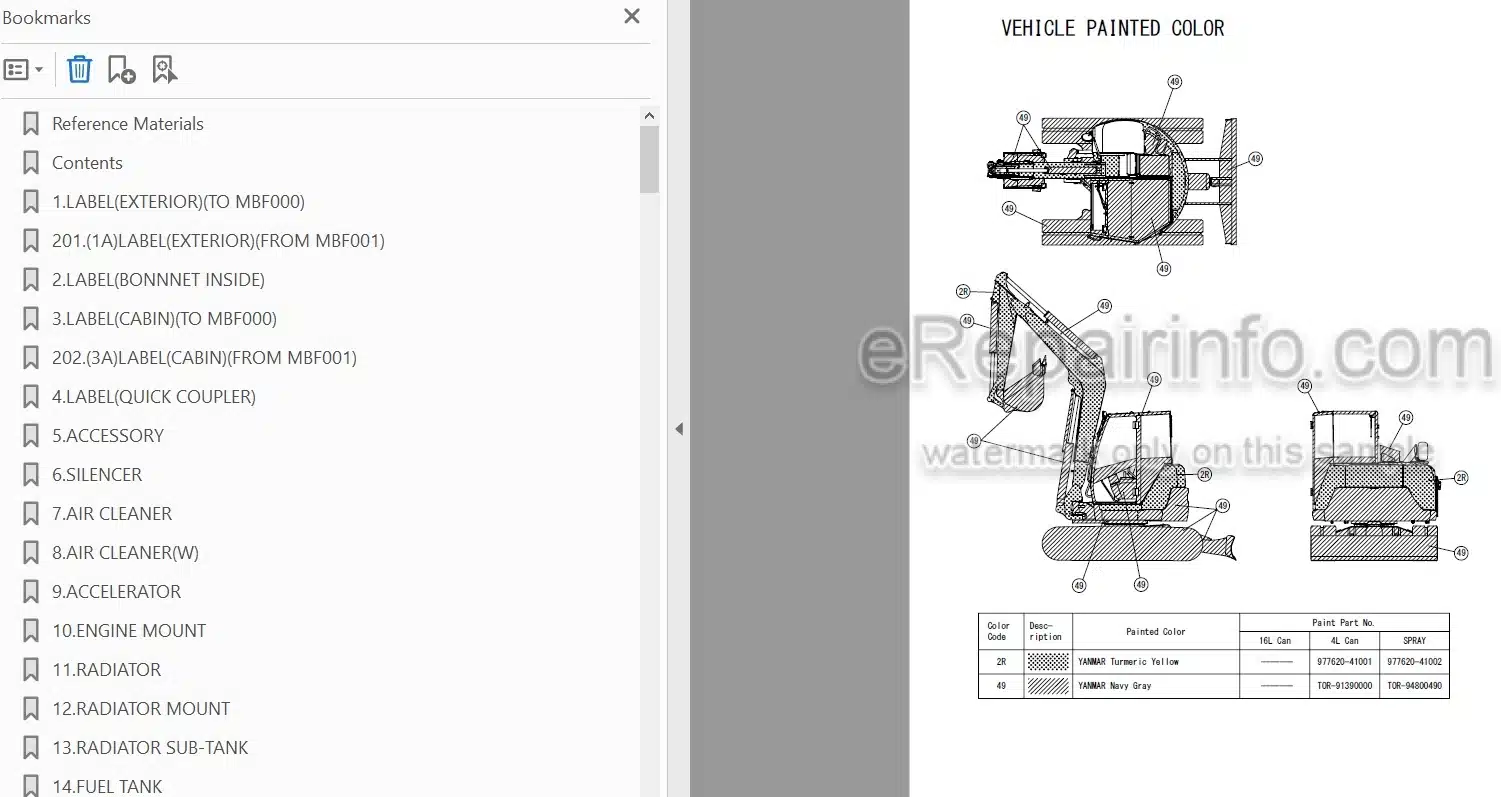Click part number 977620-41002
This screenshot has height=797, width=1501.
click(1414, 662)
